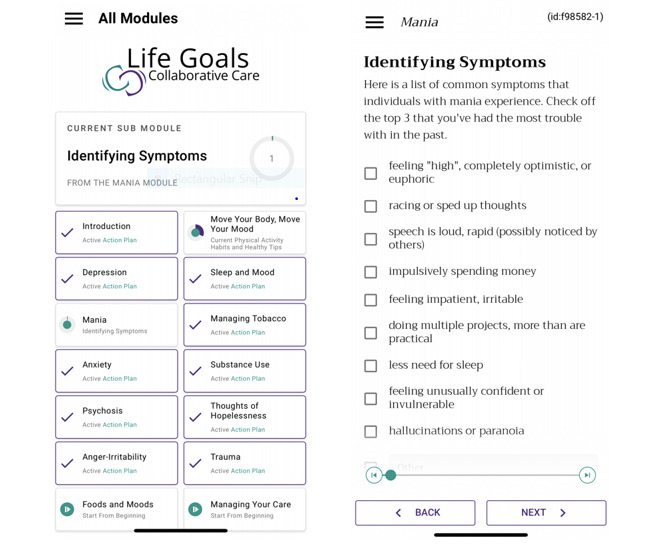The width and height of the screenshot is (658, 544).
Task: Click skip-to-start icon on progress bar
Action: (374, 475)
